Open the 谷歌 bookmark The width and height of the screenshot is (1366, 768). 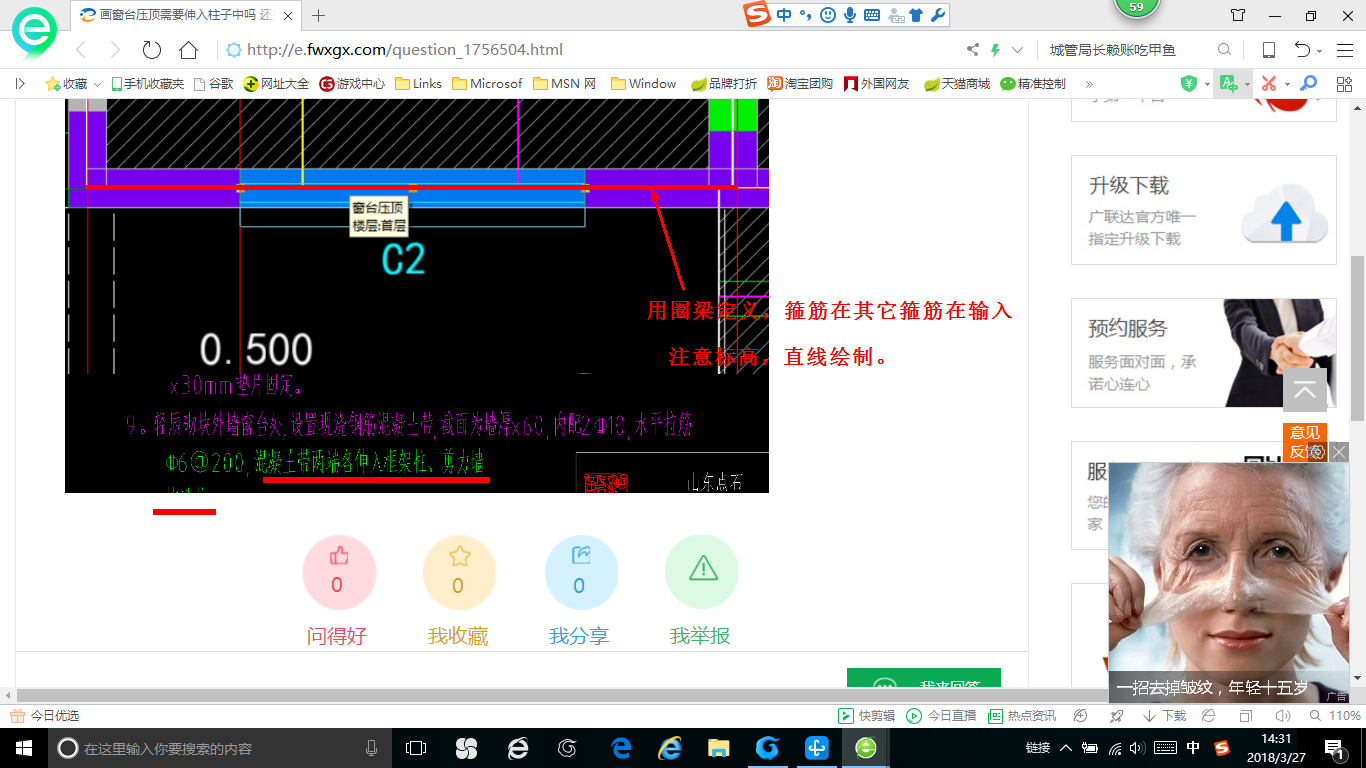(213, 84)
